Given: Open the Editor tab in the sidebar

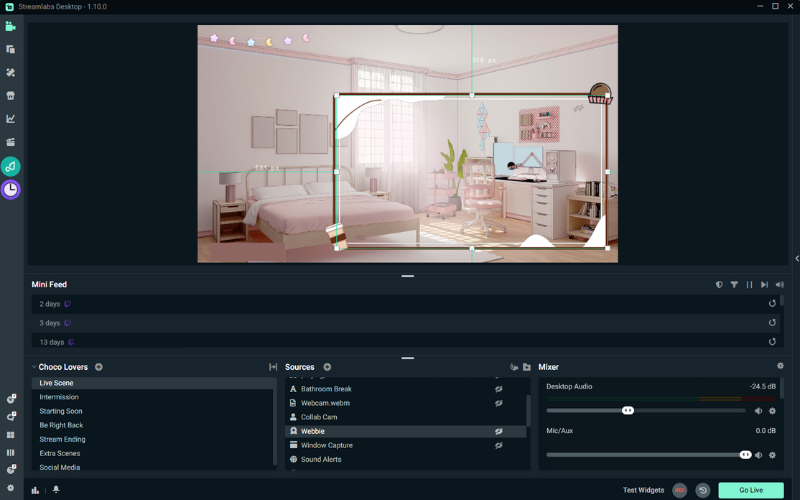Looking at the screenshot, I should click(11, 26).
